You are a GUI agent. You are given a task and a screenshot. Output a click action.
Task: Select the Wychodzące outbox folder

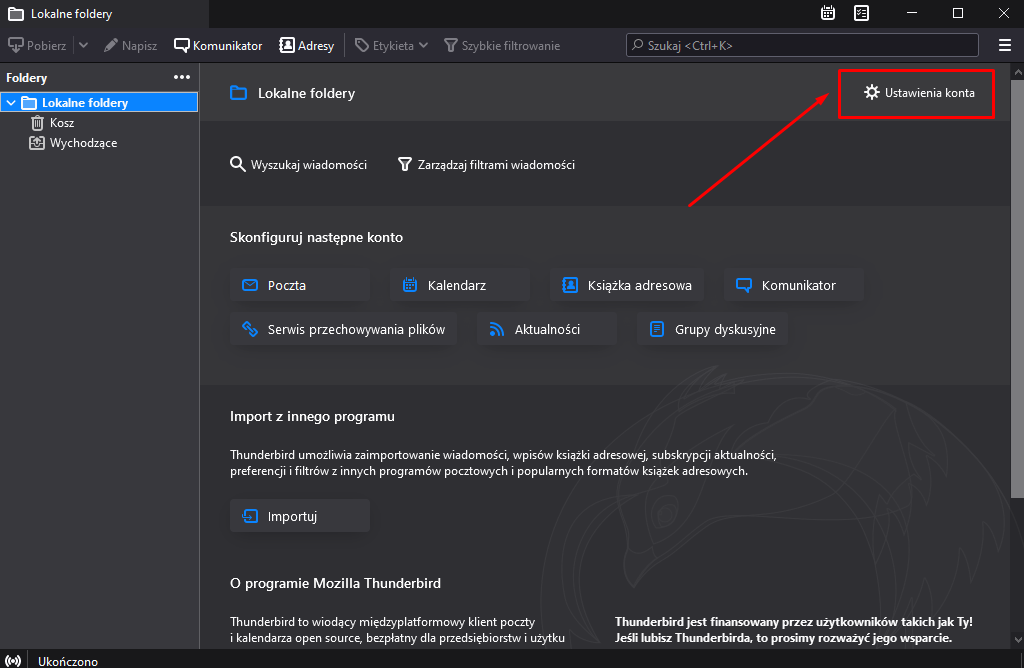83,143
